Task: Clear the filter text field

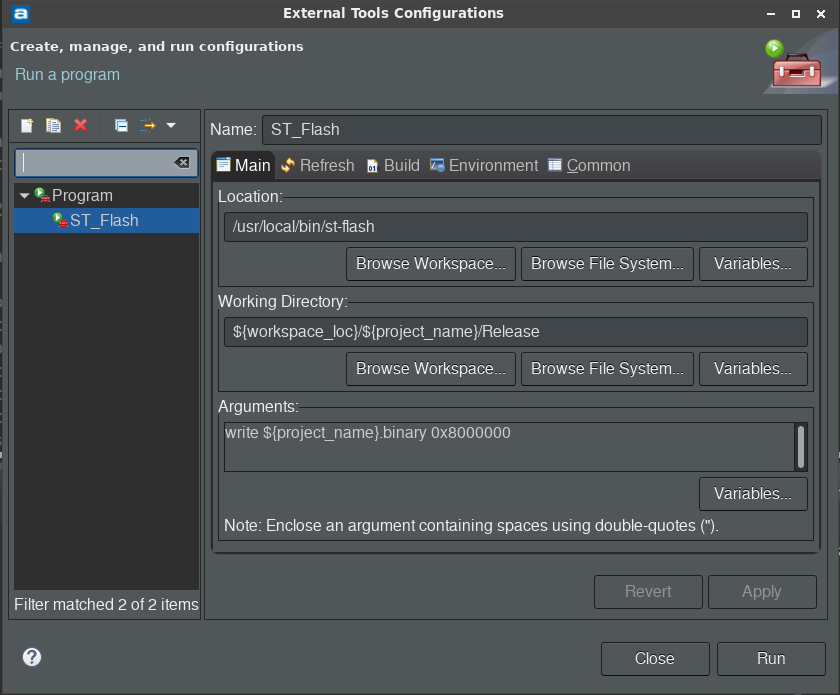Action: 182,163
